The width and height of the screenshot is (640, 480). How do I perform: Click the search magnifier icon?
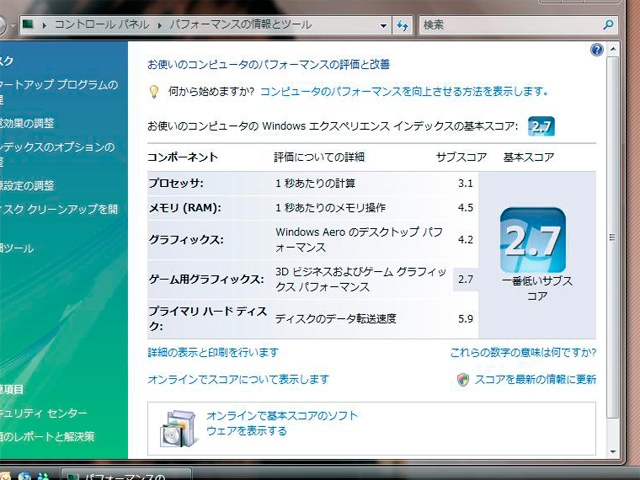click(608, 25)
